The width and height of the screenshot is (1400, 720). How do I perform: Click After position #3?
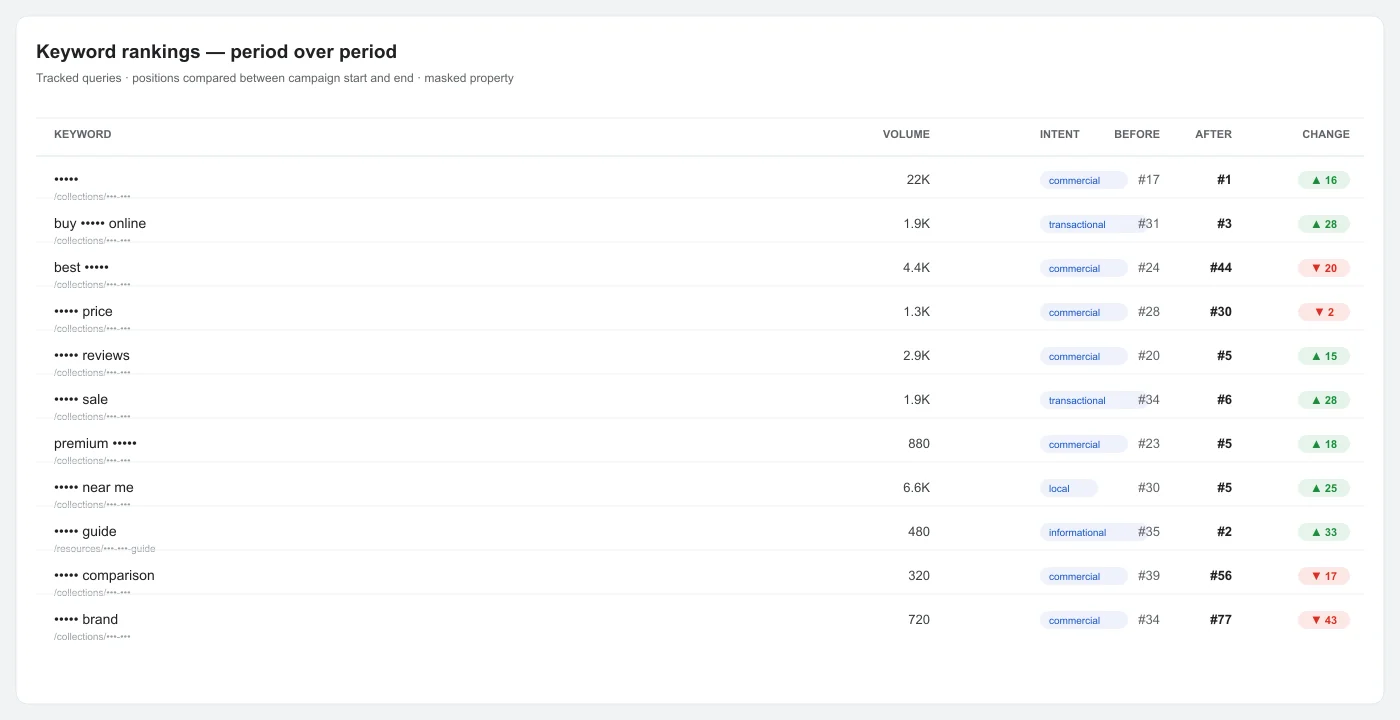tap(1224, 224)
